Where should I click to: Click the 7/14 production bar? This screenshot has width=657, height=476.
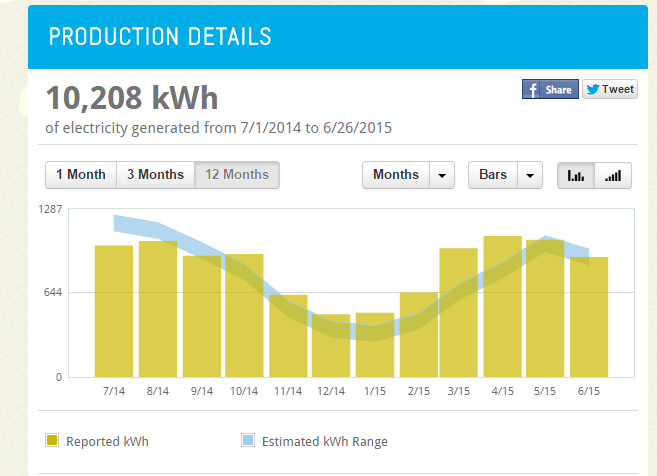114,310
